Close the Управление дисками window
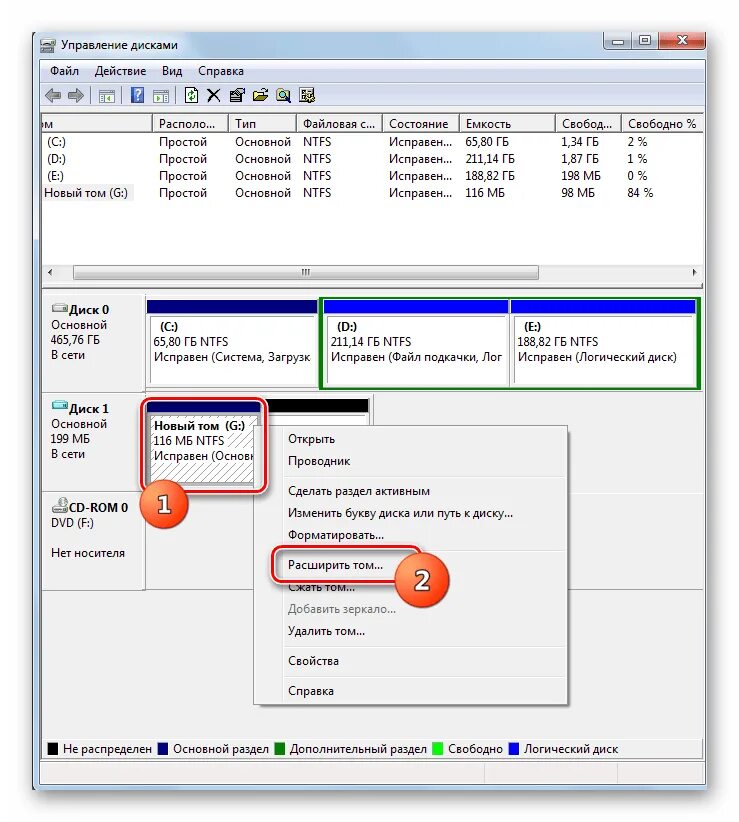Image resolution: width=739 pixels, height=822 pixels. pyautogui.click(x=682, y=41)
